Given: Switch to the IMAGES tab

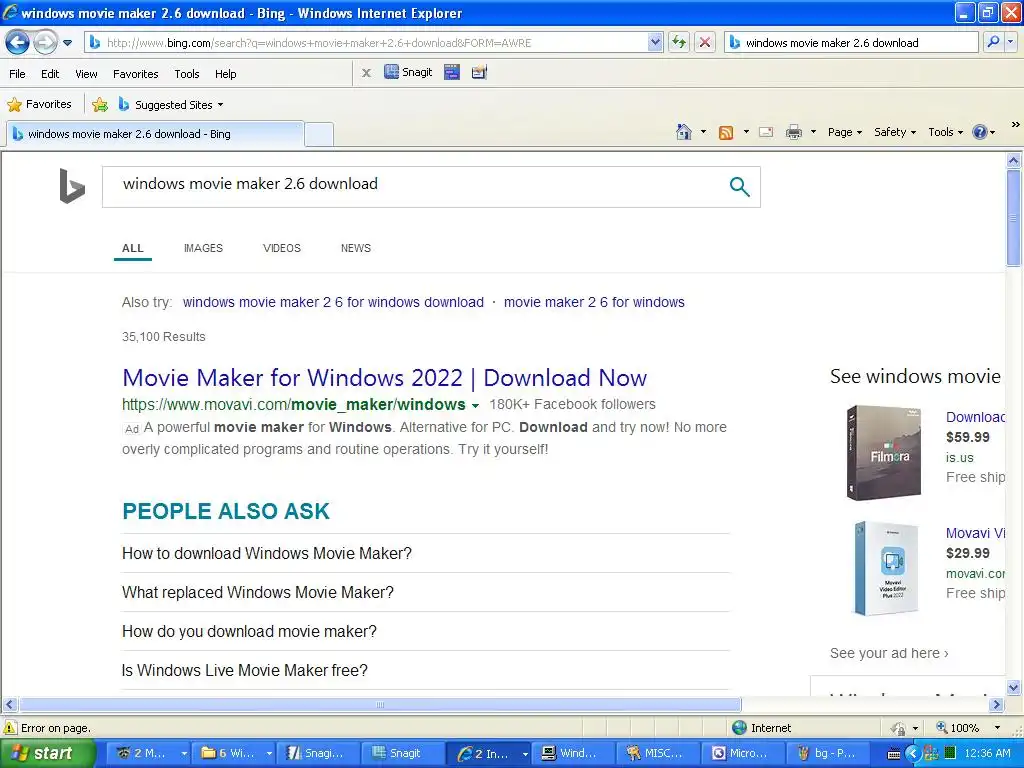Looking at the screenshot, I should (x=203, y=248).
